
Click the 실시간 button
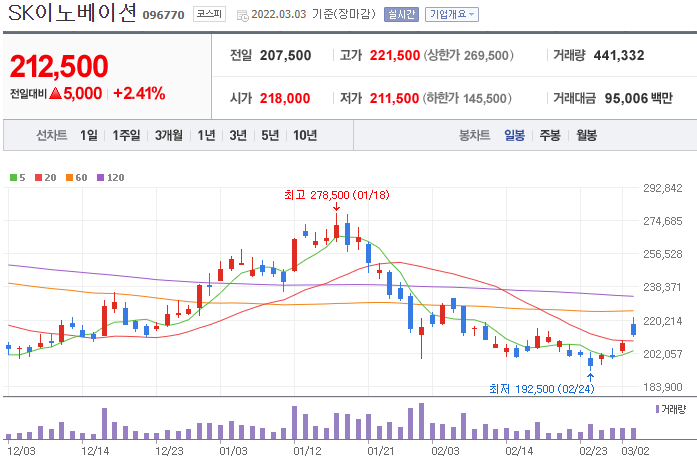(401, 15)
